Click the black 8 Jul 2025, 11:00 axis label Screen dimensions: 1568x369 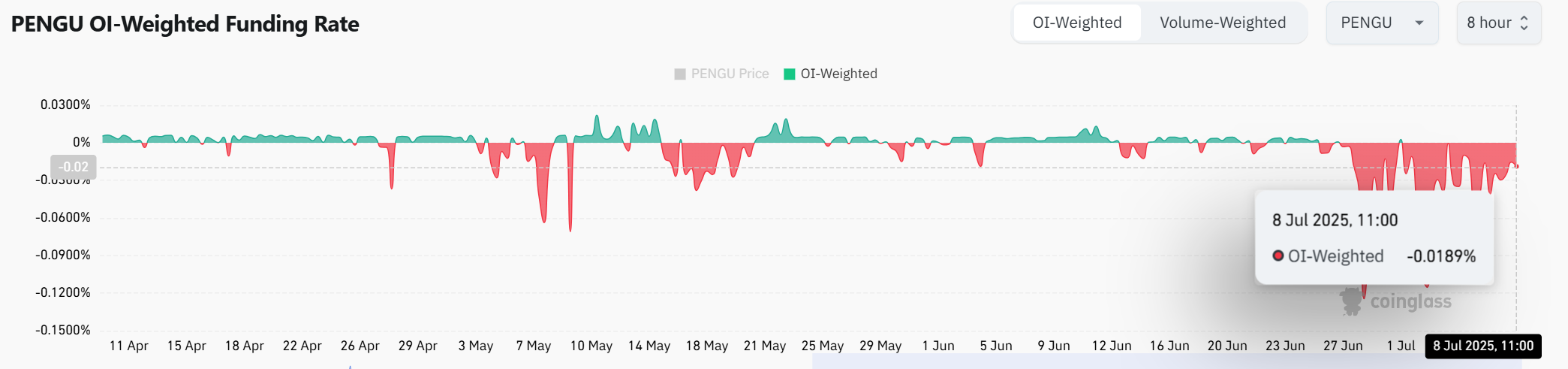(1482, 346)
